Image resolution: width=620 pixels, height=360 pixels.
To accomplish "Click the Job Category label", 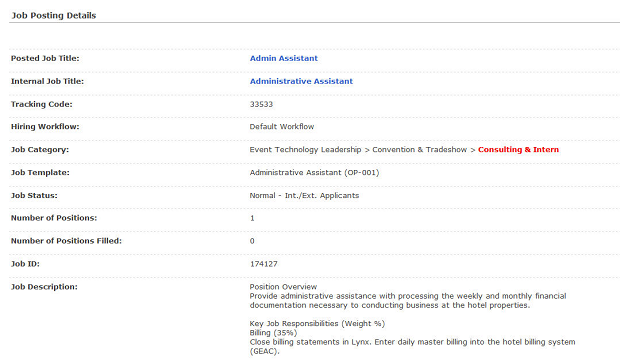I will point(40,150).
